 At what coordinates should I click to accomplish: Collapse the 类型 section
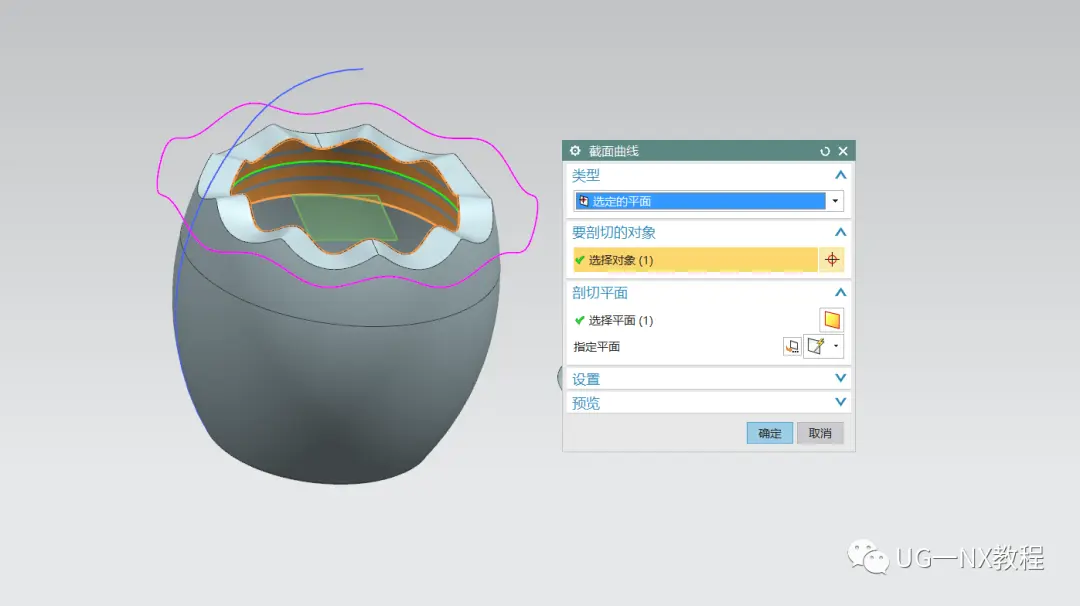point(840,175)
